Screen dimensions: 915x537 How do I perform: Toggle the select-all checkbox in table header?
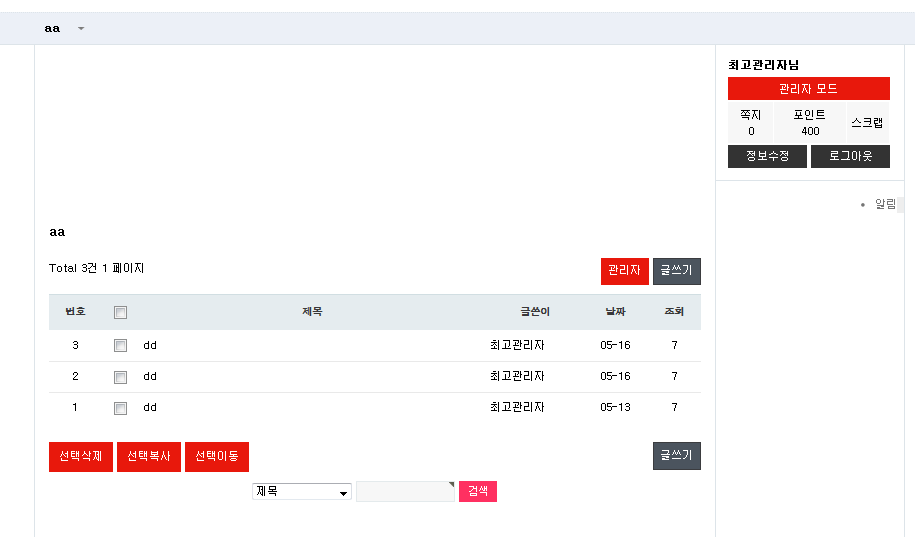click(x=120, y=312)
